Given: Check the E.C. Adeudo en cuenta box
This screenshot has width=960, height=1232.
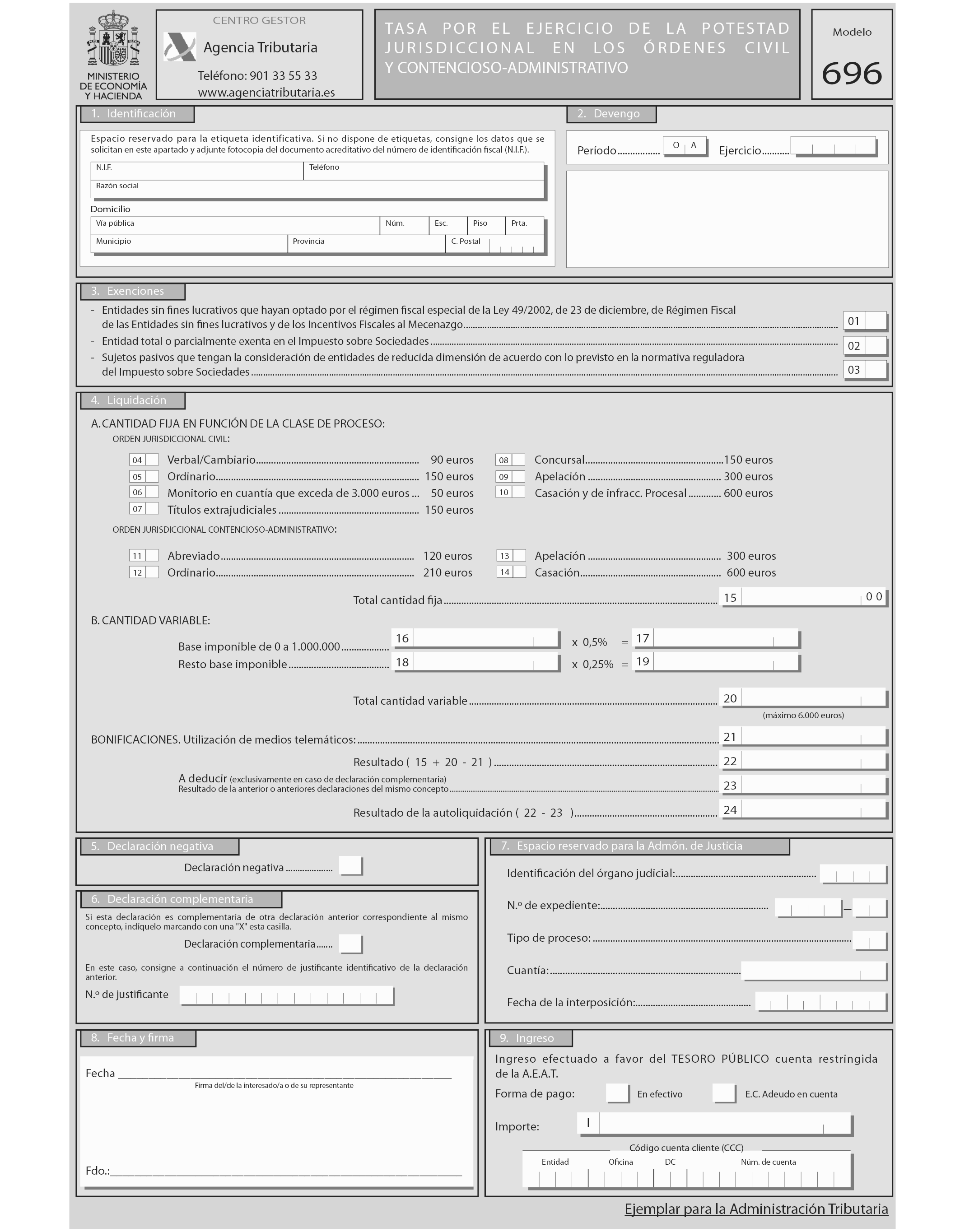Looking at the screenshot, I should [724, 1093].
